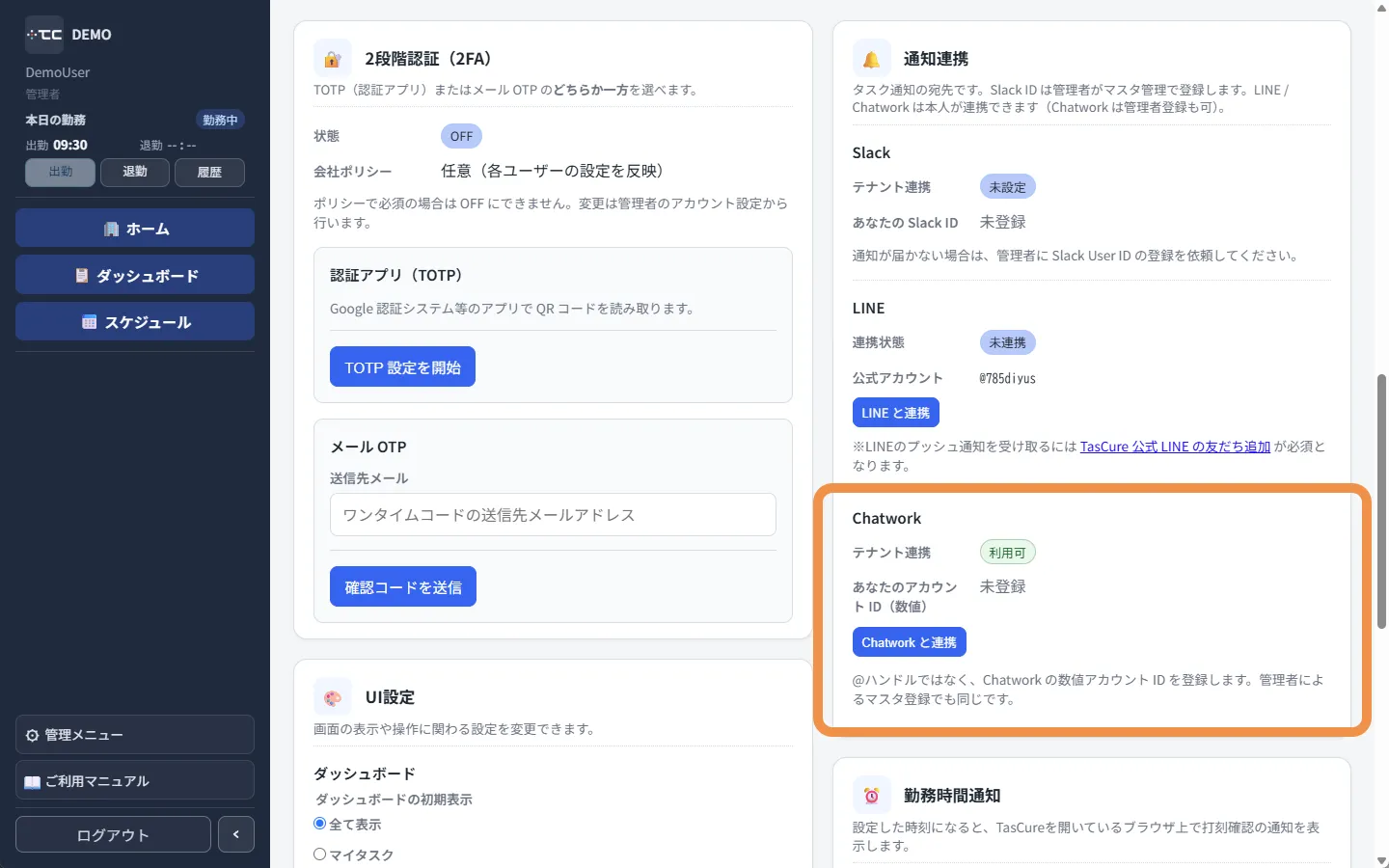
Task: Click the 勤務中 status badge
Action: click(x=220, y=120)
